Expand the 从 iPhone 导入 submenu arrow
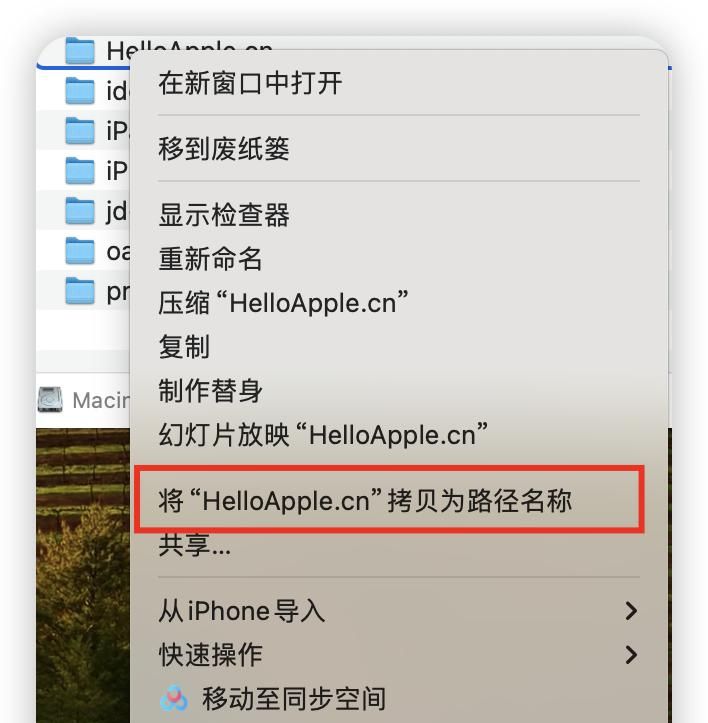This screenshot has width=708, height=723. click(x=631, y=611)
